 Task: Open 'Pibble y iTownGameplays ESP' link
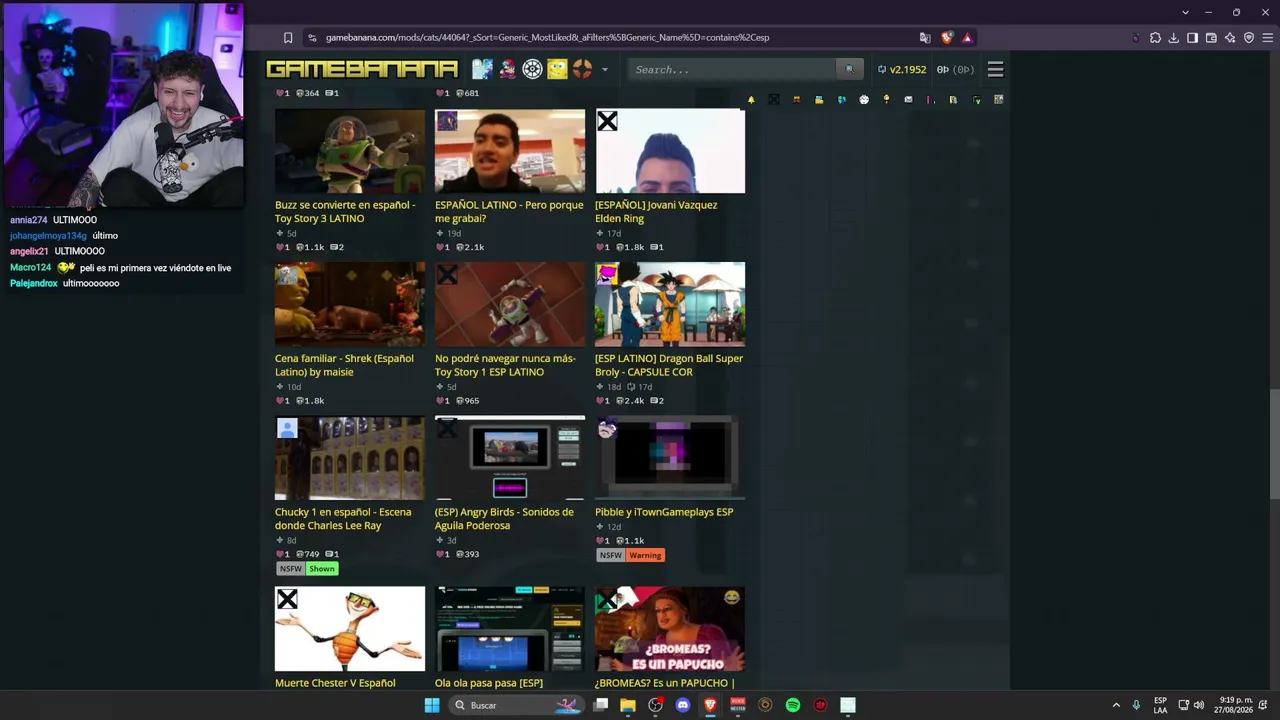tap(664, 512)
